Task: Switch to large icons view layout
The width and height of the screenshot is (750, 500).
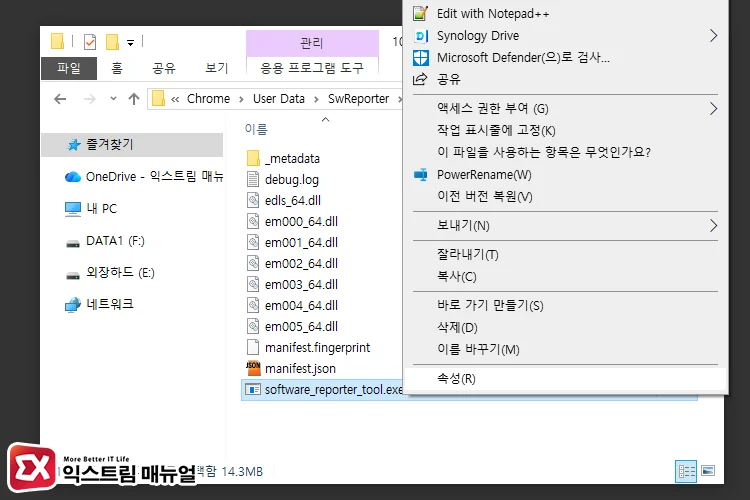Action: click(x=708, y=471)
